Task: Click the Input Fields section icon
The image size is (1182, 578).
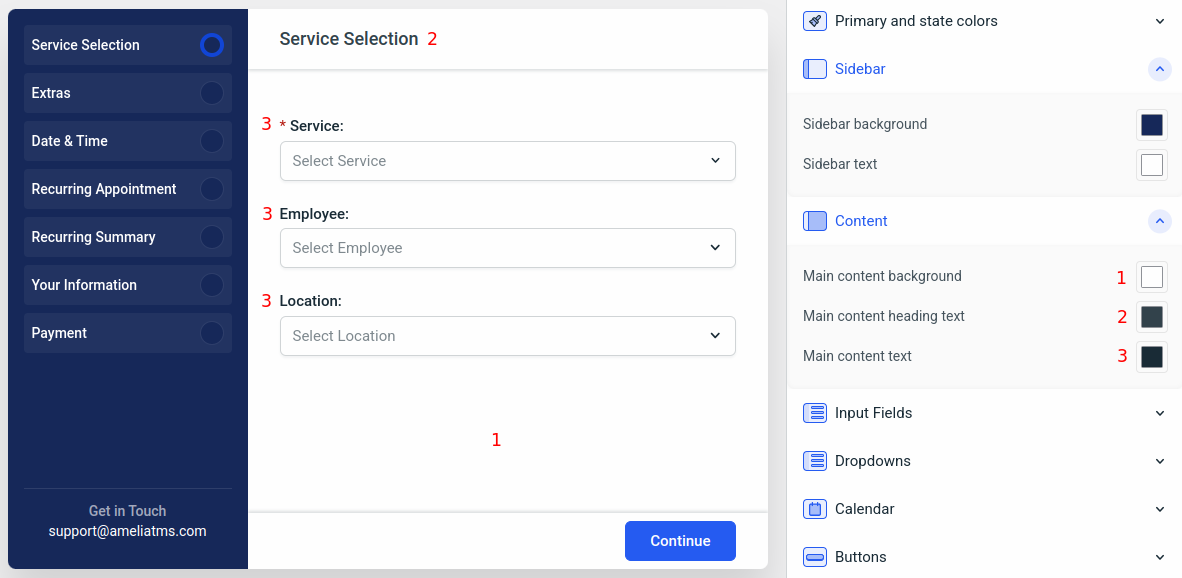Action: point(815,413)
